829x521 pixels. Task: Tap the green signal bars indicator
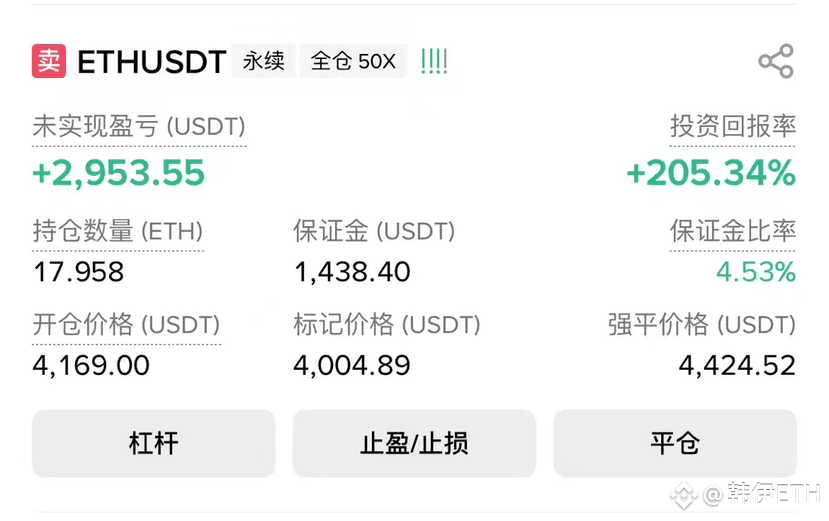click(x=434, y=61)
